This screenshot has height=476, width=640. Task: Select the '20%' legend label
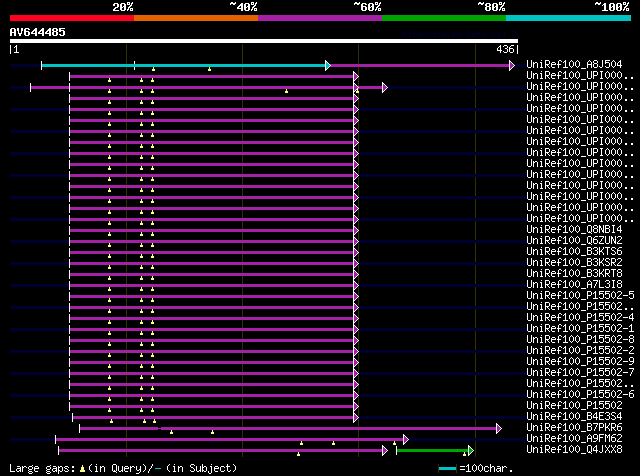(x=123, y=7)
